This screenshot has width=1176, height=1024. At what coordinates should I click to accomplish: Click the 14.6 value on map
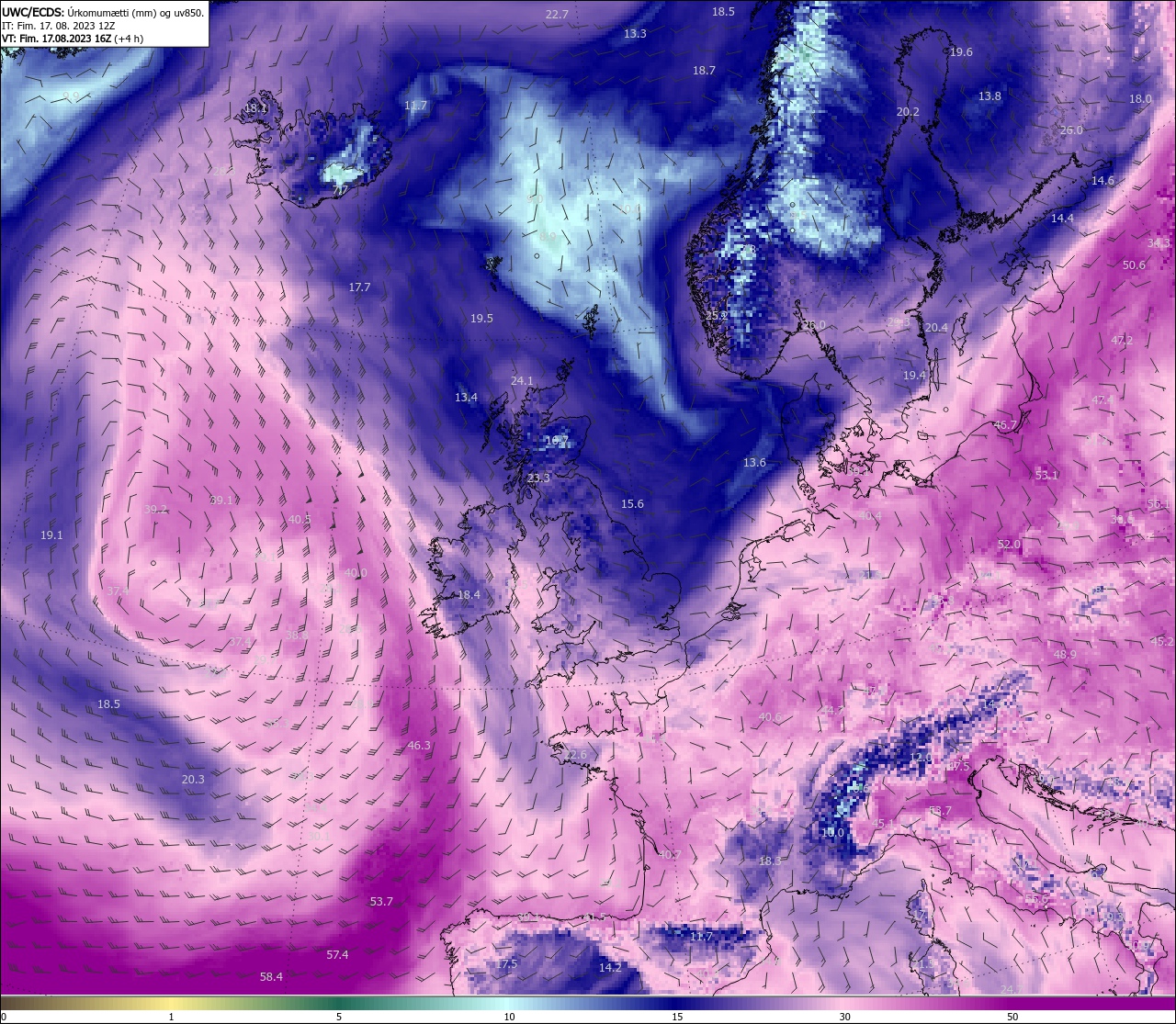point(1102,181)
